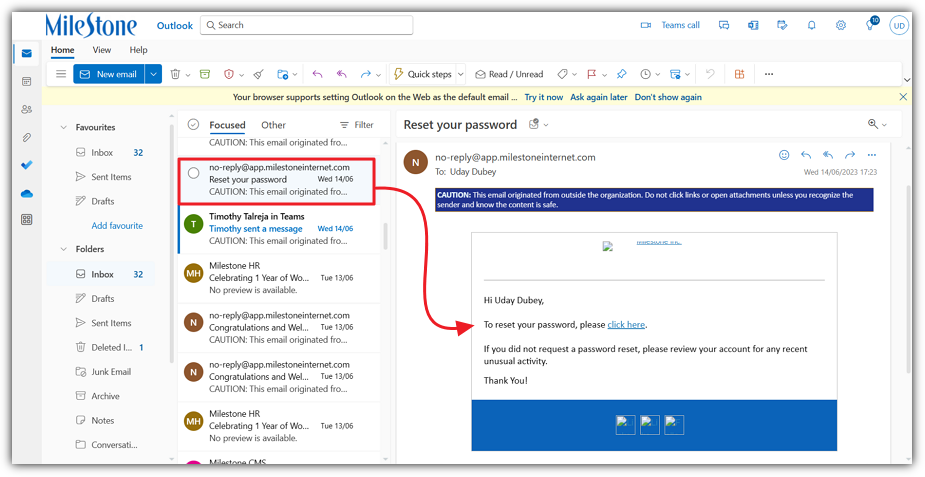
Task: Click the Move to folder icon
Action: [x=283, y=74]
